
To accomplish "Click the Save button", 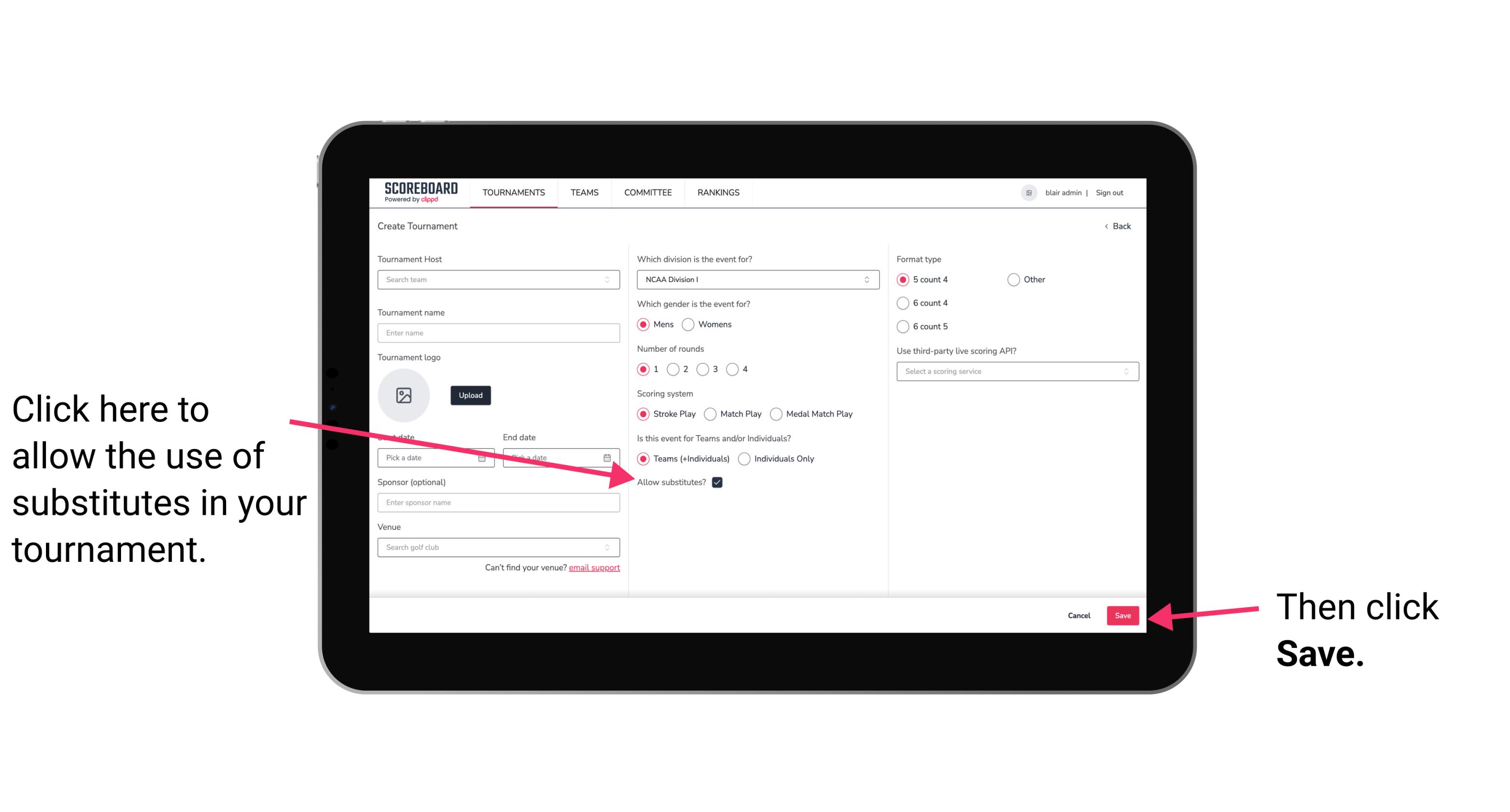I will (1123, 614).
